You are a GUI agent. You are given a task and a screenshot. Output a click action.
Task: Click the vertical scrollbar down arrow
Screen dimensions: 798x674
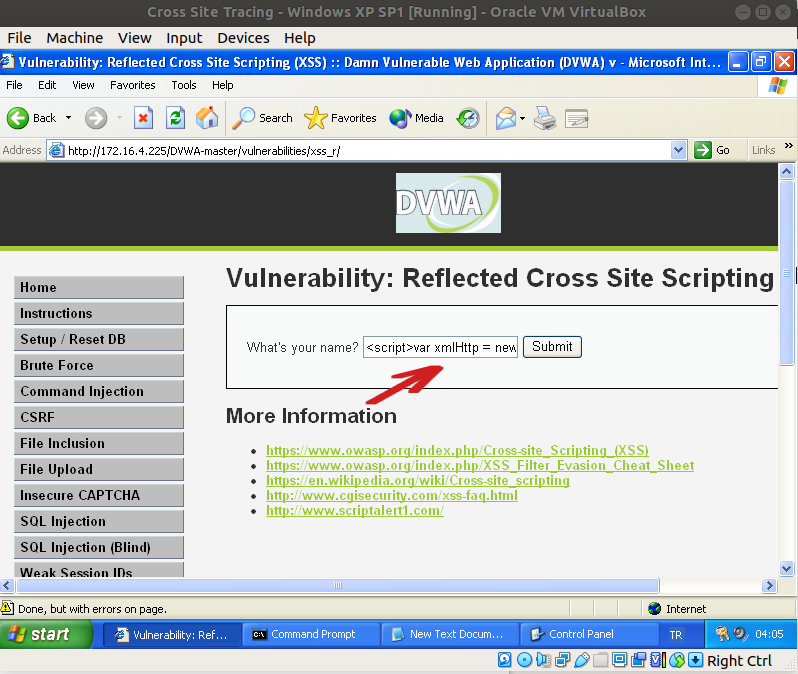coord(786,569)
